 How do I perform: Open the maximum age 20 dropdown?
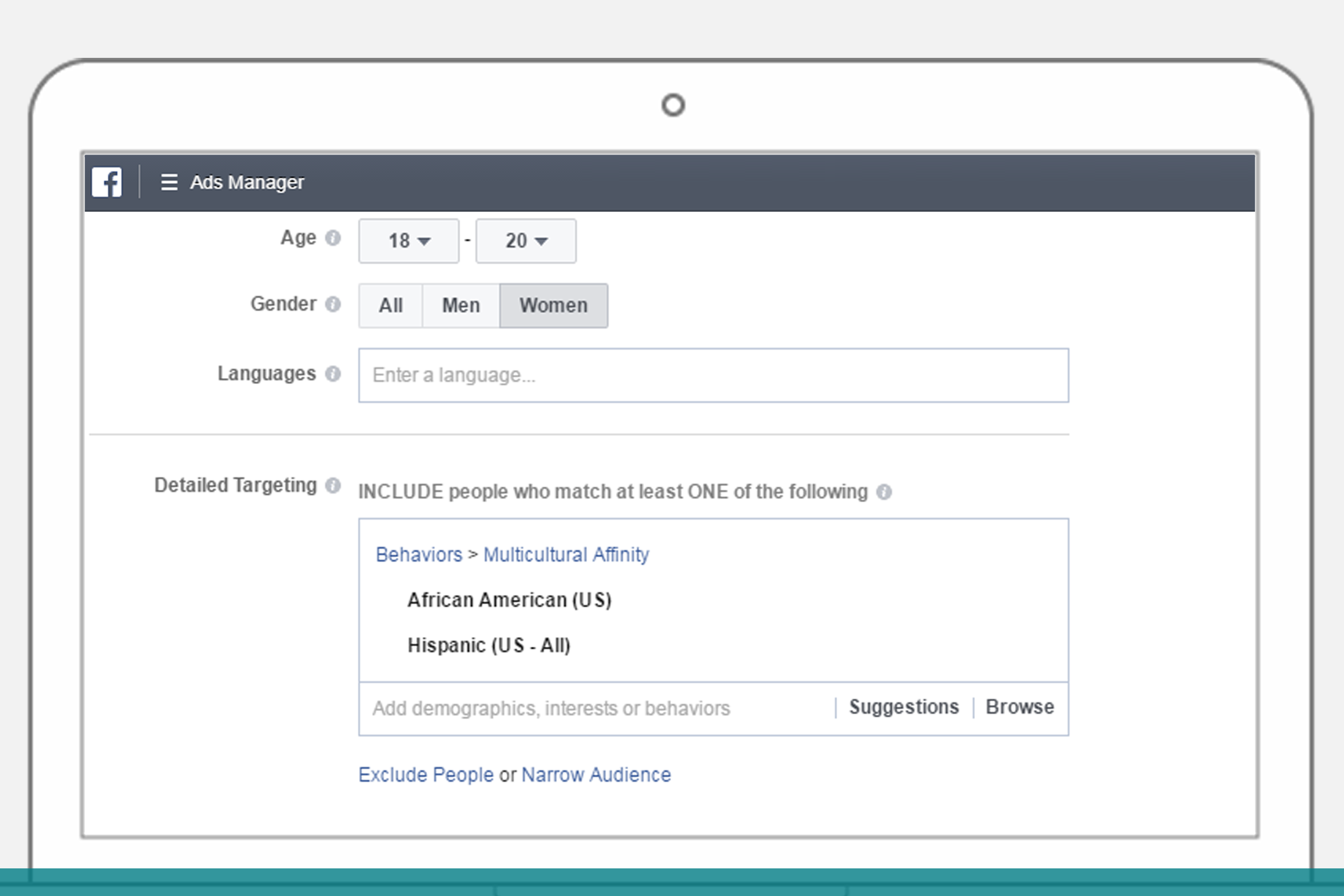[526, 240]
